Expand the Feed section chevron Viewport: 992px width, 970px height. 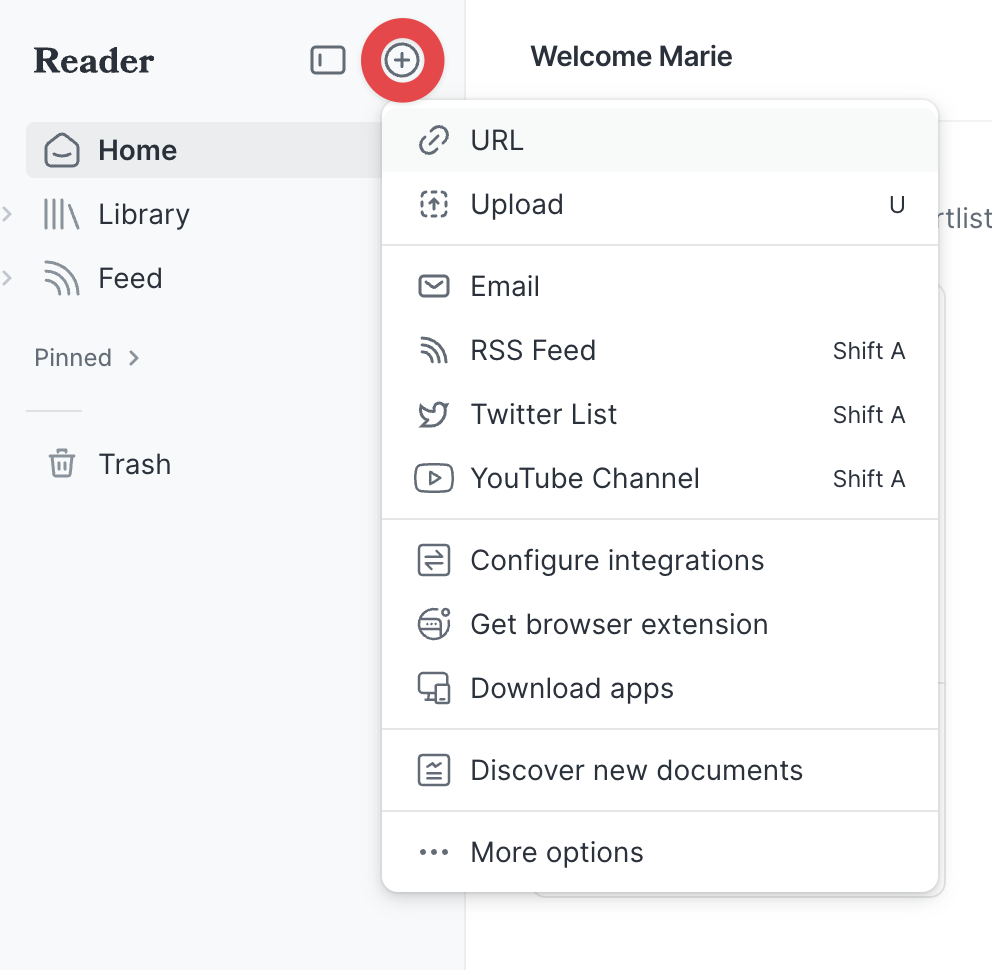[8, 278]
